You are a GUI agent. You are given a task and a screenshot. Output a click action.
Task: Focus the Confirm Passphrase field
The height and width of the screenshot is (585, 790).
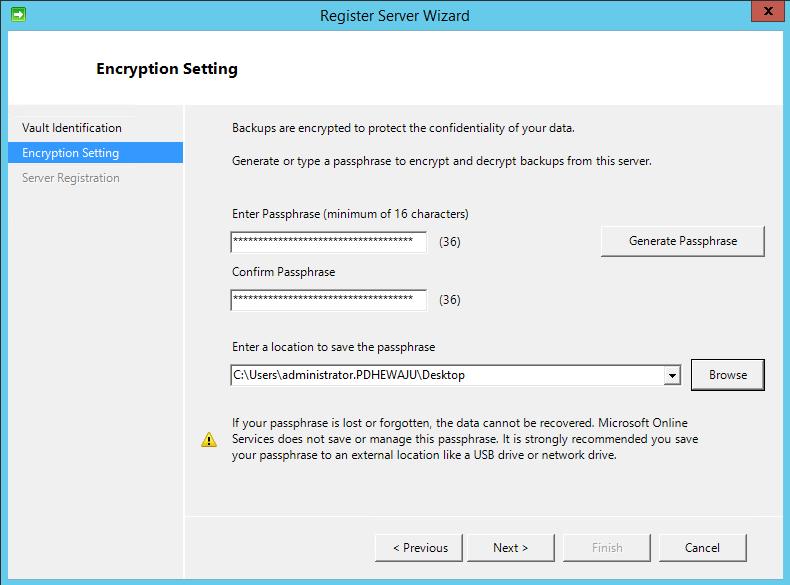[328, 300]
